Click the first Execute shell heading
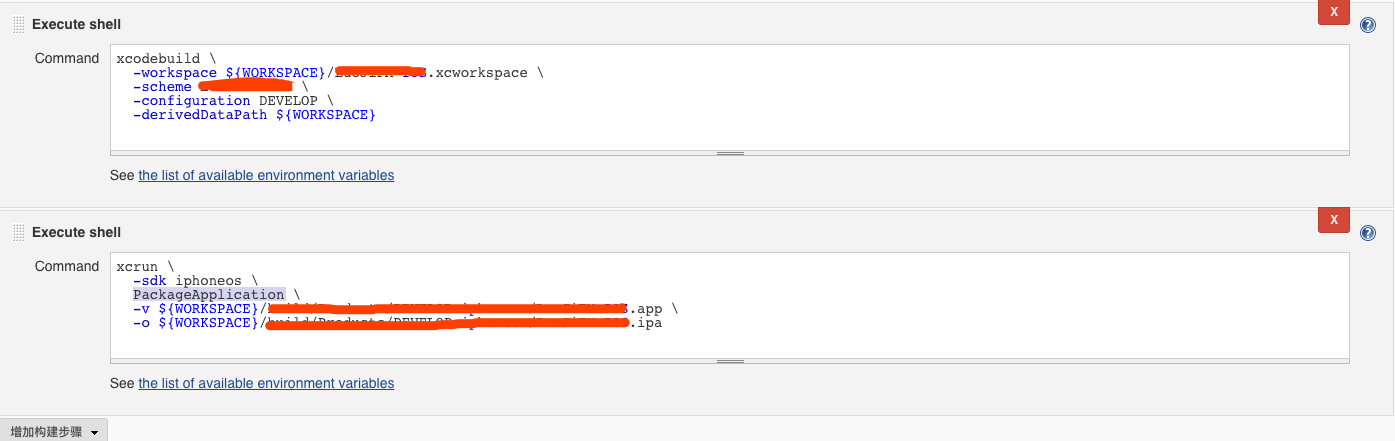The height and width of the screenshot is (441, 1395). point(76,24)
